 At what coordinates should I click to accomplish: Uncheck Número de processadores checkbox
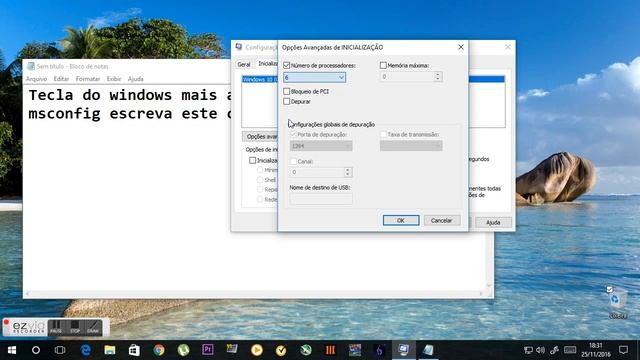click(x=287, y=65)
